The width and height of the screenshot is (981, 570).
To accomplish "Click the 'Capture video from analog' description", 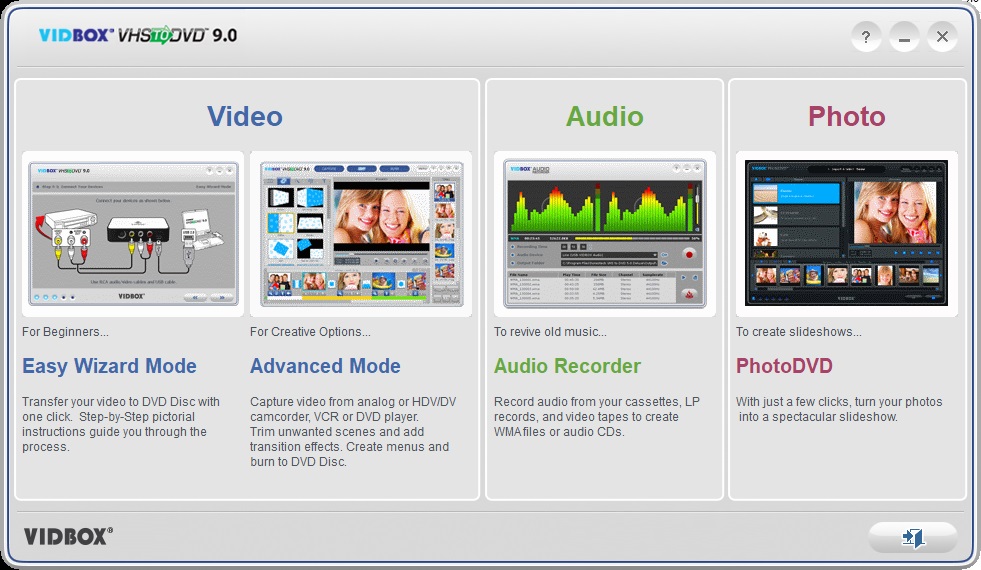I will [x=353, y=432].
